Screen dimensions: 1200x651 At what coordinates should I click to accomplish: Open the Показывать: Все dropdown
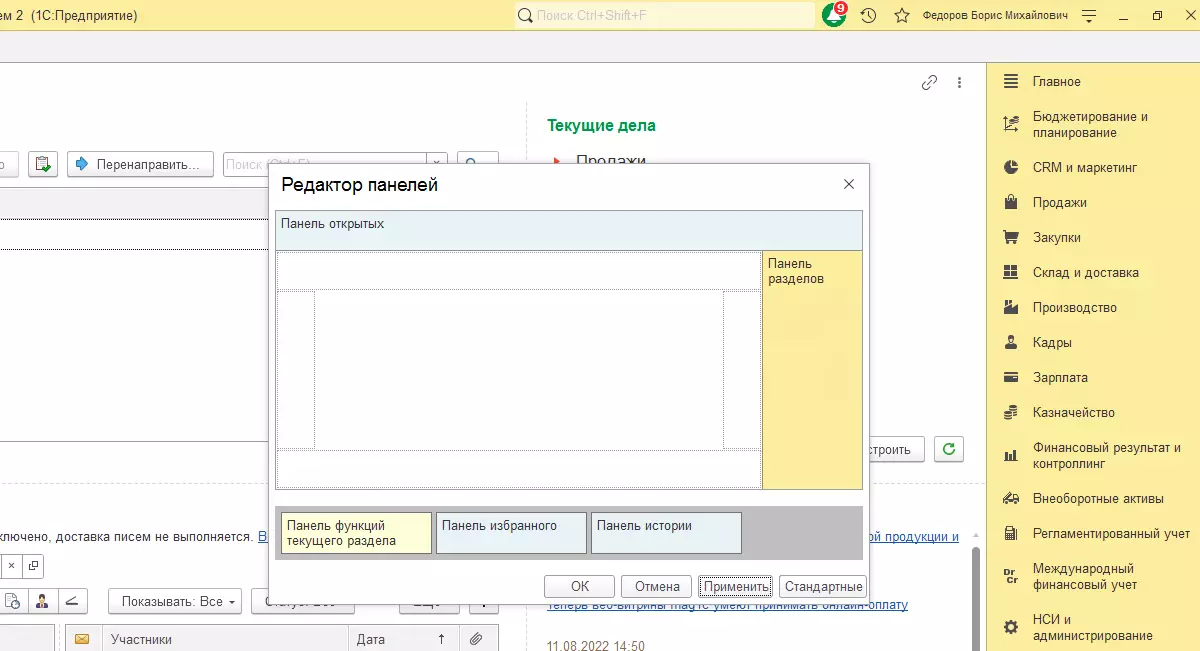(x=175, y=601)
